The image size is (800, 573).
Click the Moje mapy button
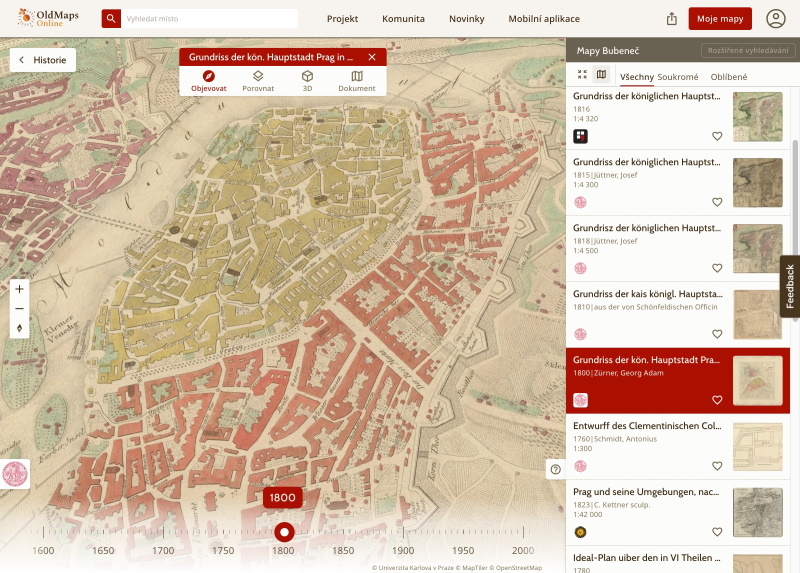point(720,19)
